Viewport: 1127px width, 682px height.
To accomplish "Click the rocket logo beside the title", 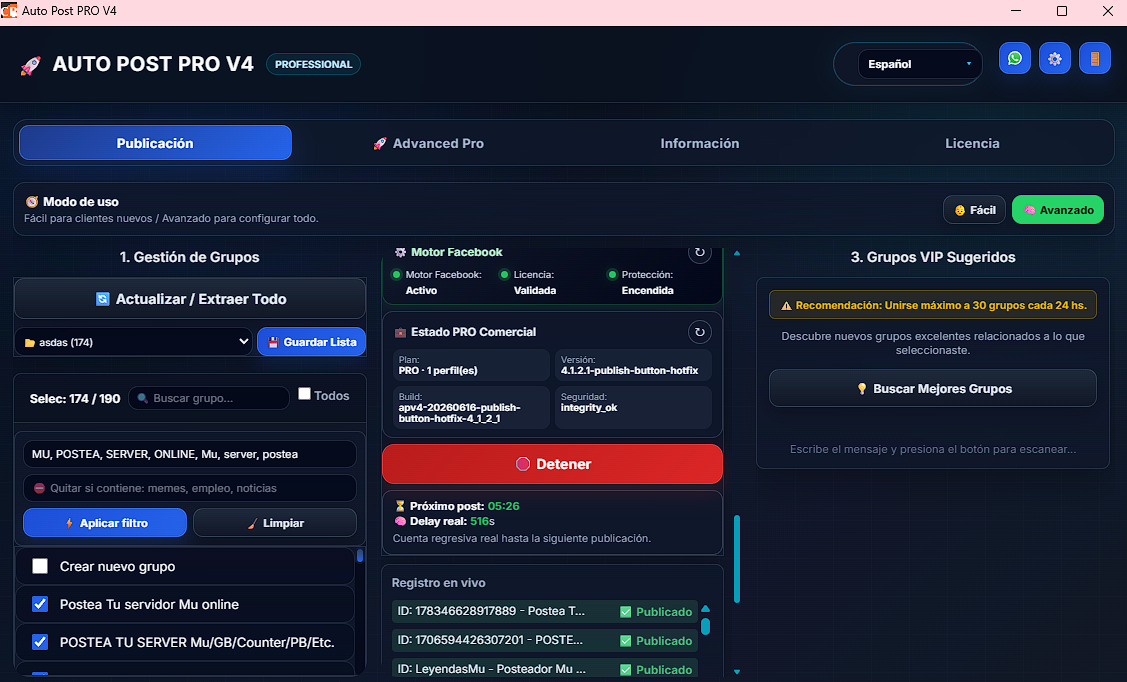I will pos(30,65).
